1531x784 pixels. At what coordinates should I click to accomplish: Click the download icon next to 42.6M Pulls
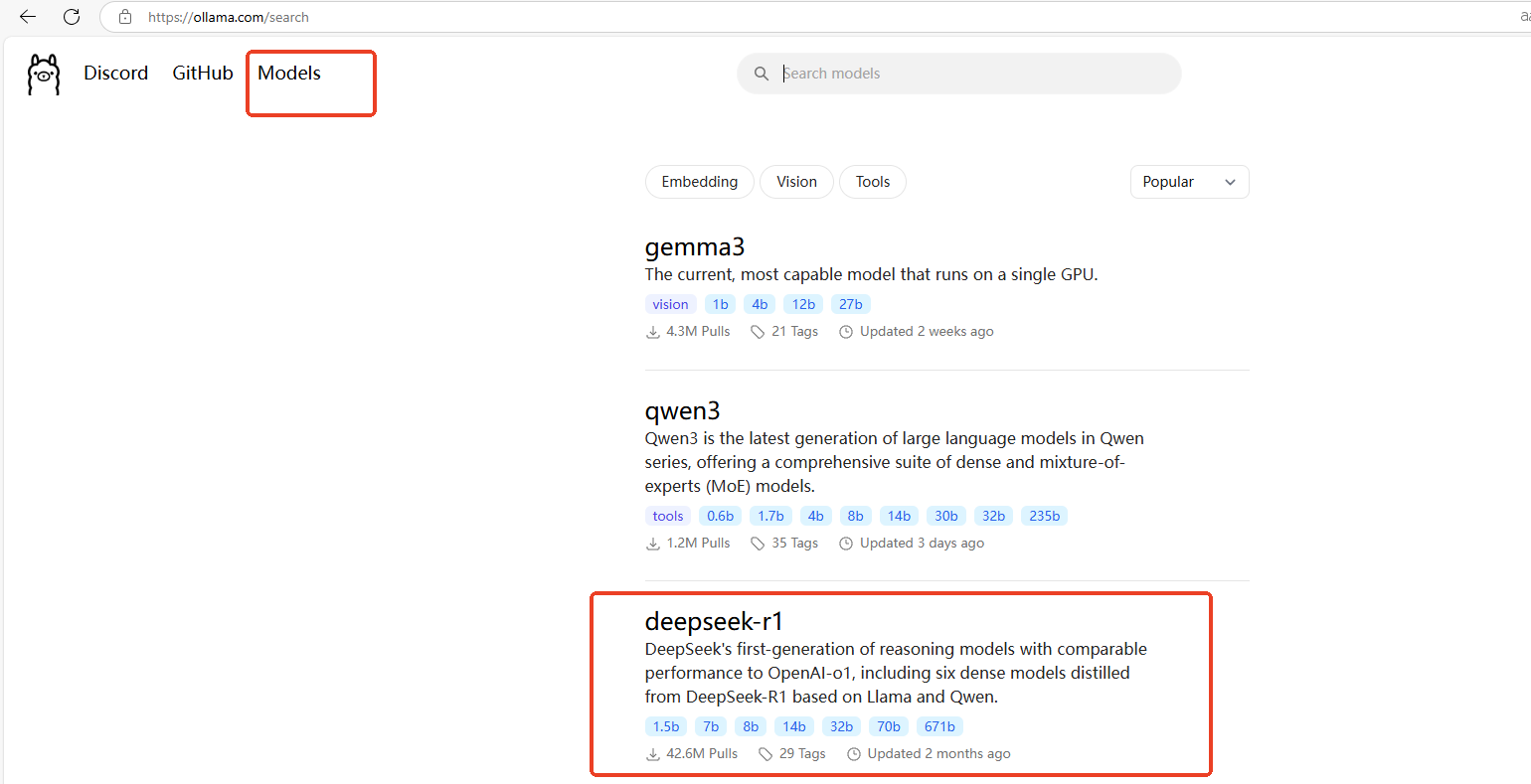pos(653,754)
